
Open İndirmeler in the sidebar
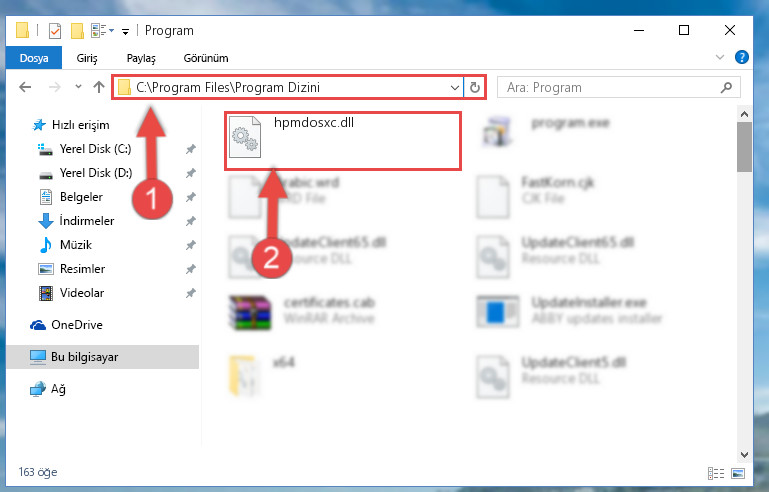click(77, 221)
